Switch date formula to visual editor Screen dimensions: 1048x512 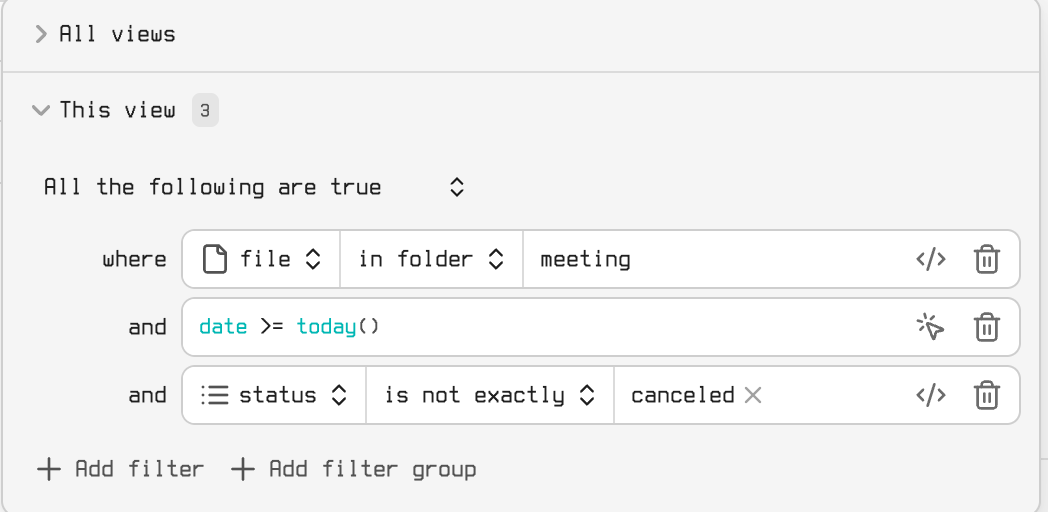point(930,327)
